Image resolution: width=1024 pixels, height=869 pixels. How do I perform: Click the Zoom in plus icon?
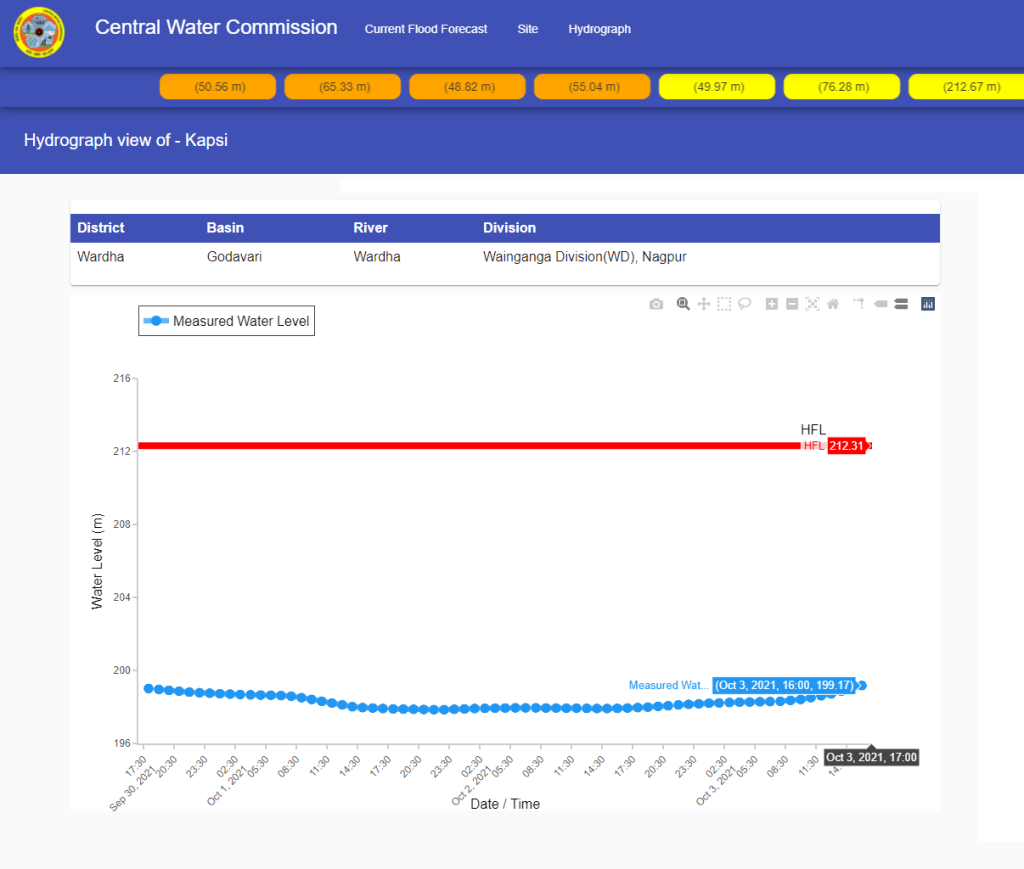coord(772,304)
